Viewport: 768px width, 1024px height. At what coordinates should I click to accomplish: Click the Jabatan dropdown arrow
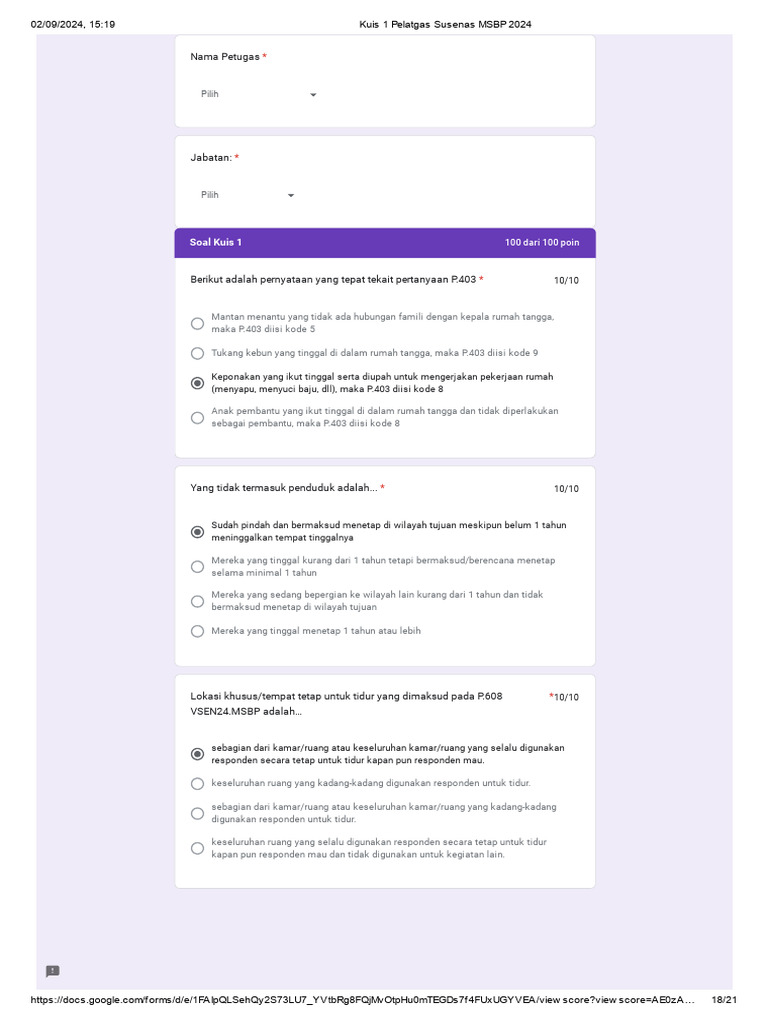tap(291, 196)
